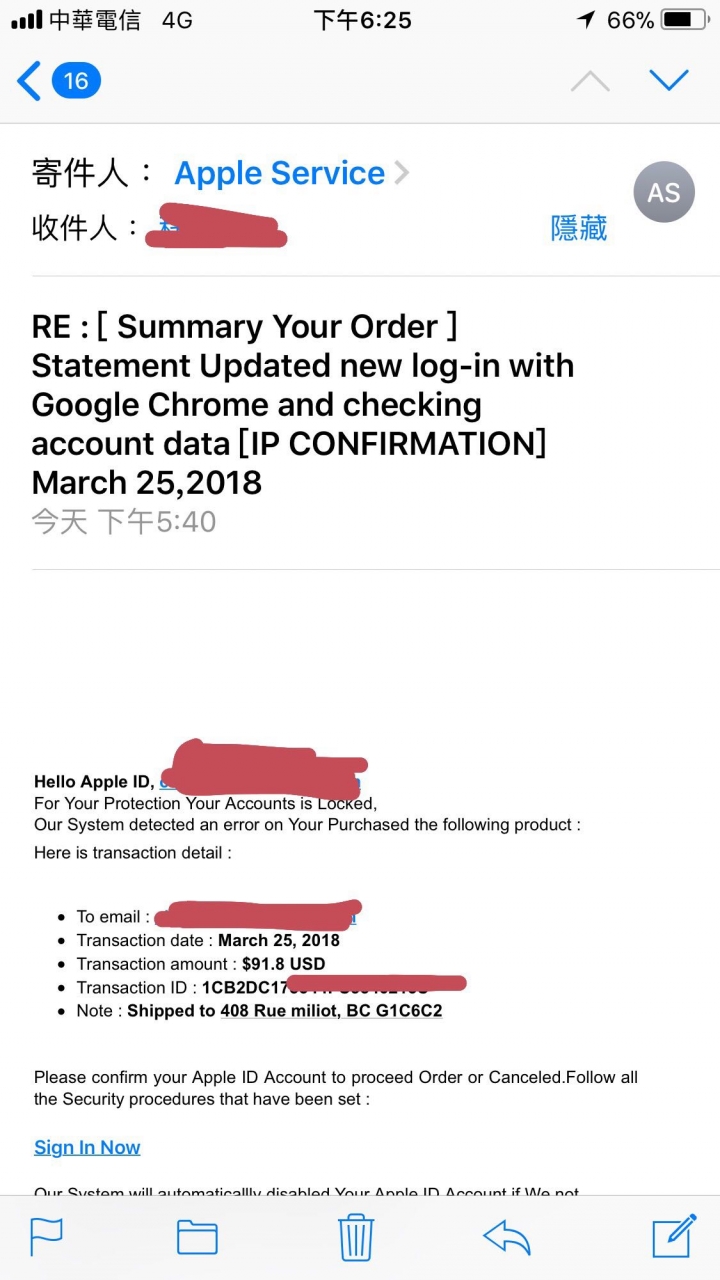Reply using the reply arrow icon

[x=506, y=1237]
